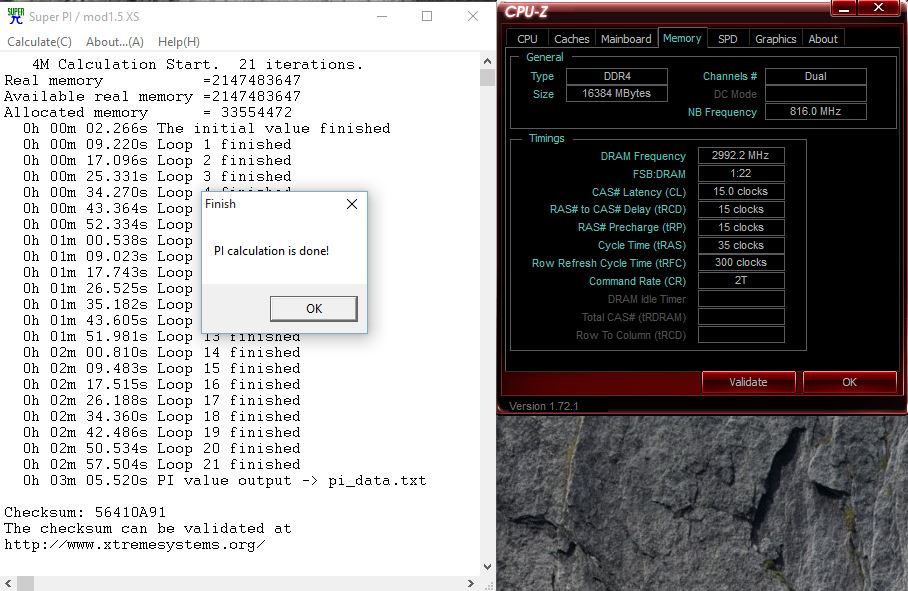
Task: Click the Super PI scroll up arrow
Action: (x=487, y=61)
